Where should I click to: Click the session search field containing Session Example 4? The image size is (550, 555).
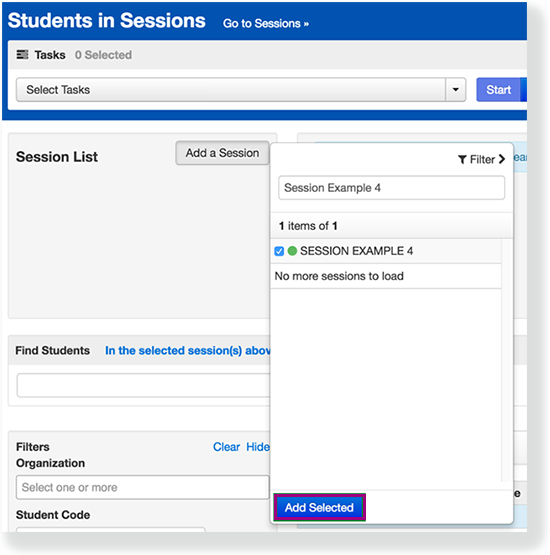click(x=391, y=188)
